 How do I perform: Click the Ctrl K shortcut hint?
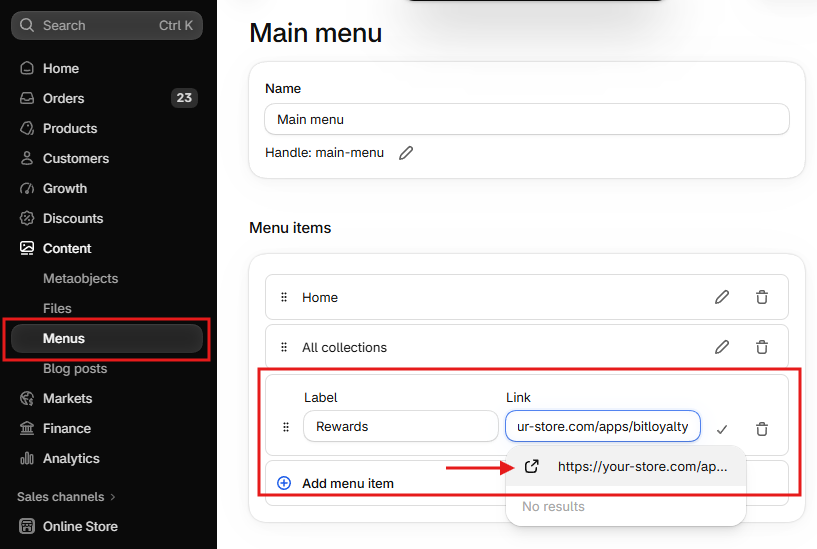tap(176, 25)
